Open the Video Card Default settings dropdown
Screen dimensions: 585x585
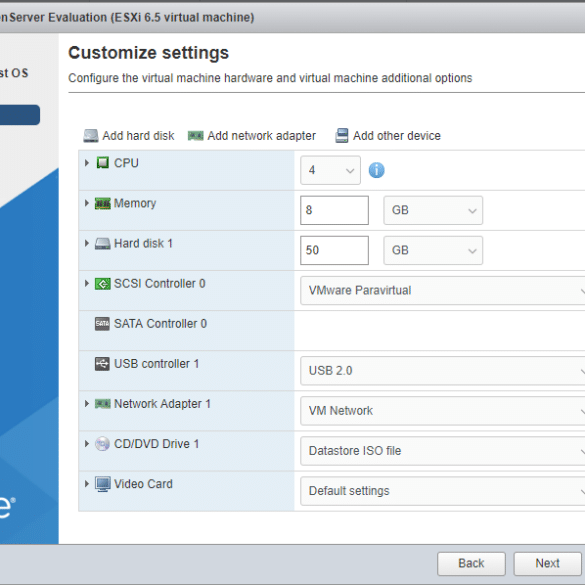click(x=442, y=491)
